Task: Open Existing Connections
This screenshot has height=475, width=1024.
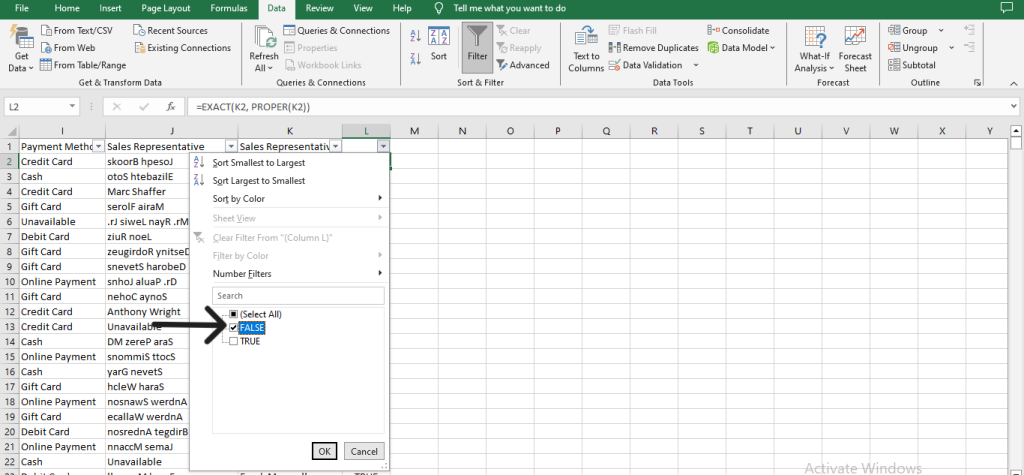Action: 182,48
